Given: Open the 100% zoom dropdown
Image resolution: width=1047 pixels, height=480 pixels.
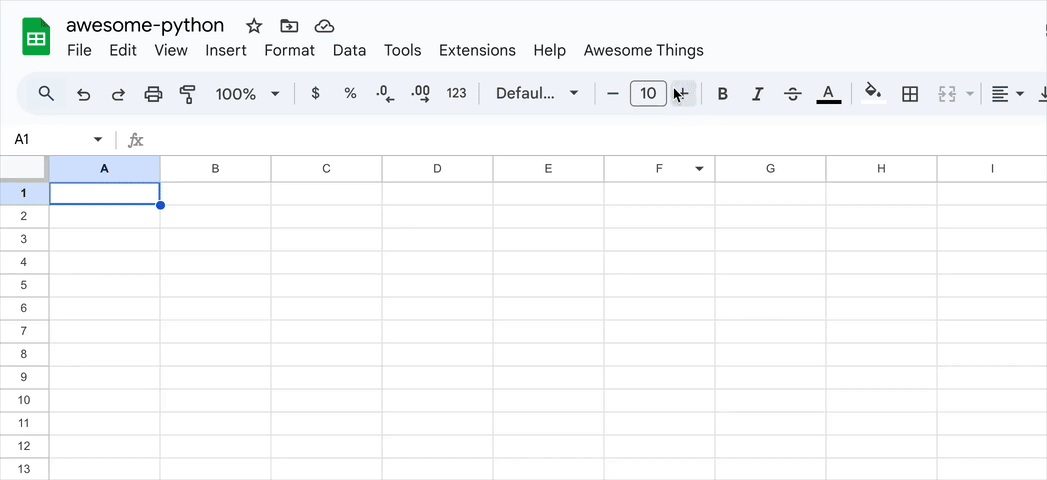Looking at the screenshot, I should (x=247, y=94).
